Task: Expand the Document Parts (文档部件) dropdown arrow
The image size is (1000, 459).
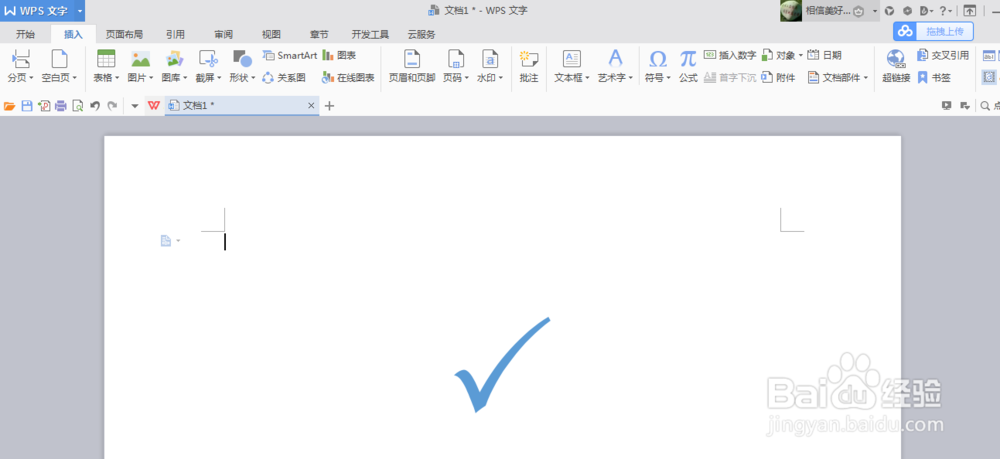Action: [866, 78]
